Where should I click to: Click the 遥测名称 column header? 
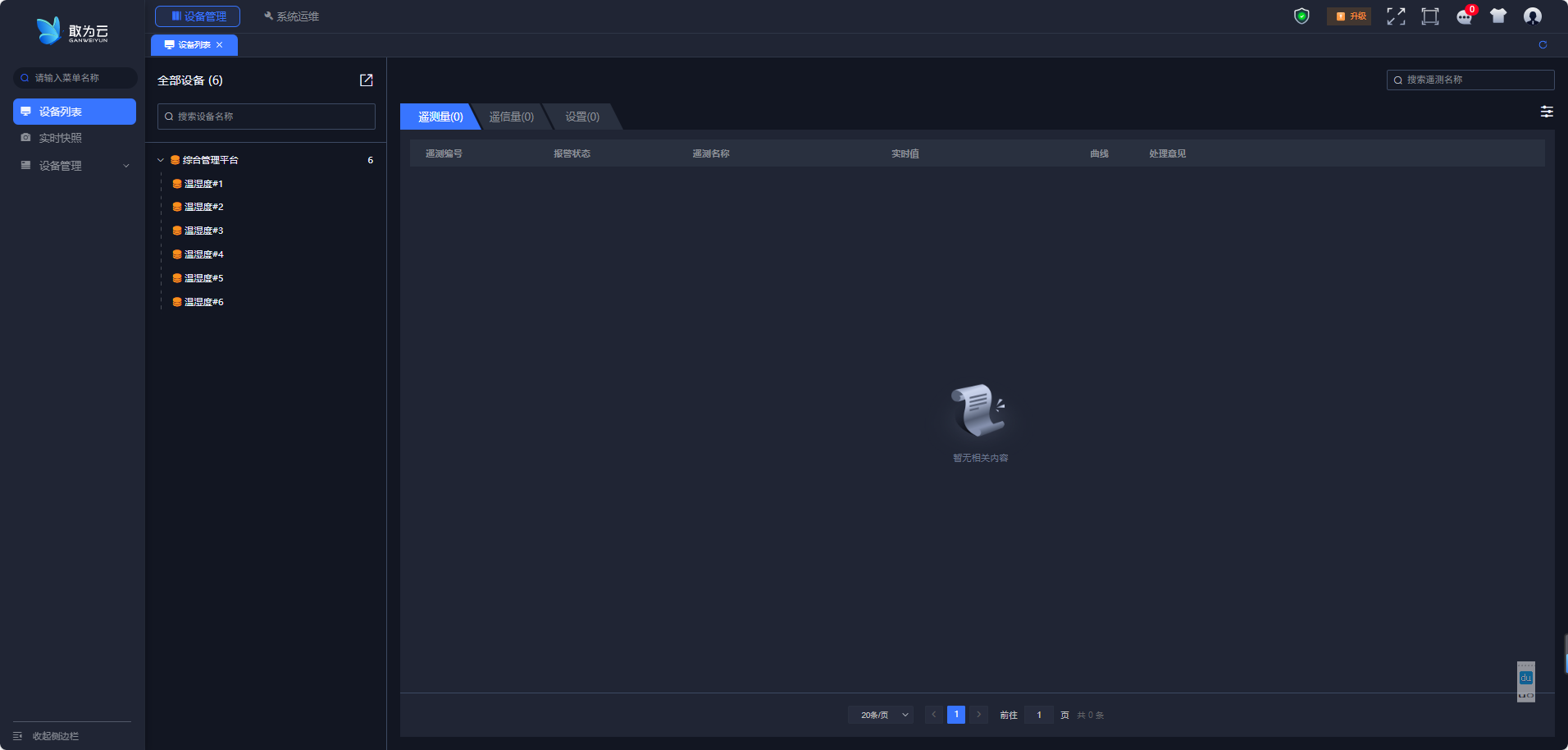pyautogui.click(x=711, y=153)
